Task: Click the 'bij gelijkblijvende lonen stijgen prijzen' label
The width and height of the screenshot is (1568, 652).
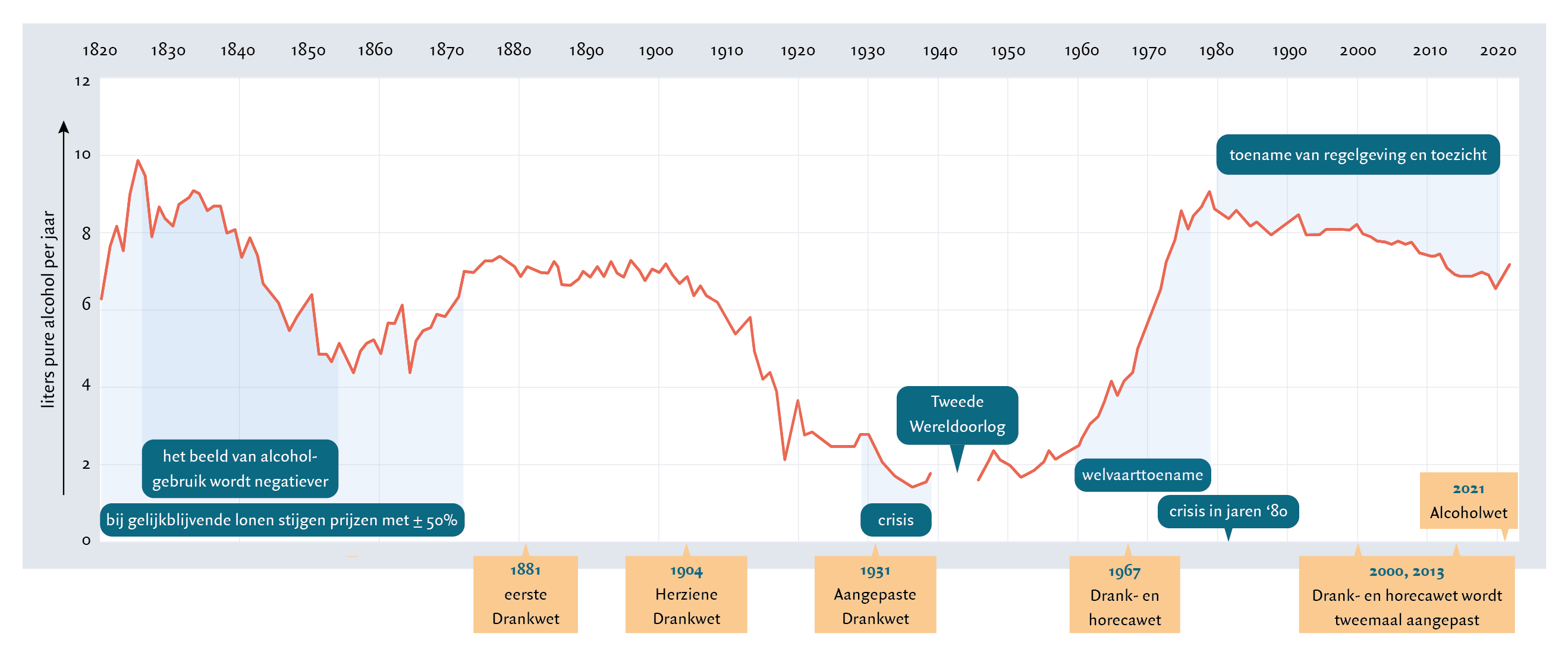Action: tap(282, 520)
